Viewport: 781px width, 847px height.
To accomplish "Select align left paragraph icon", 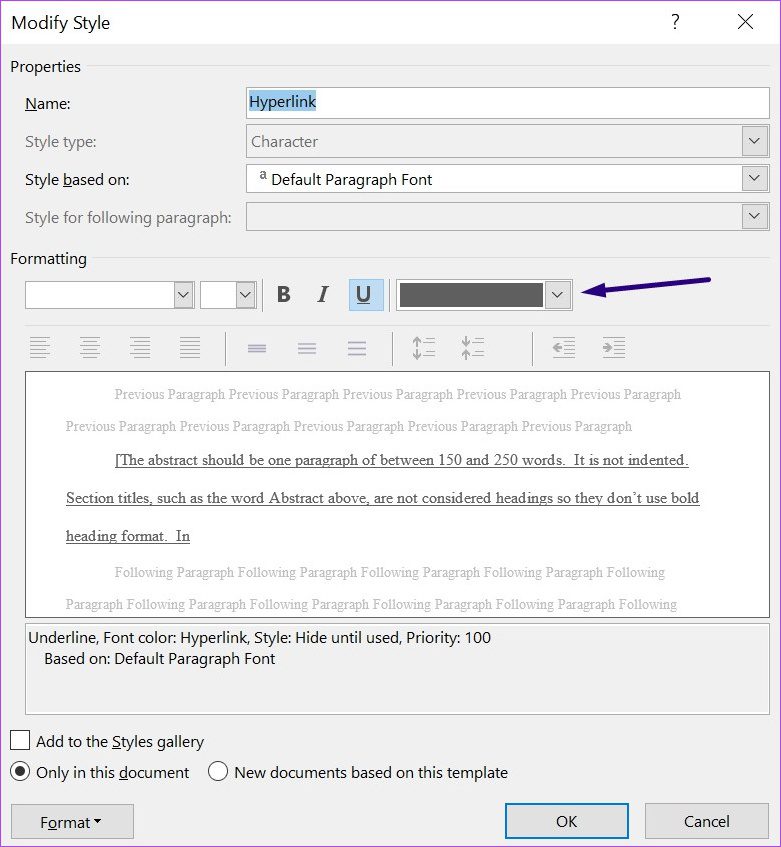I will [40, 348].
